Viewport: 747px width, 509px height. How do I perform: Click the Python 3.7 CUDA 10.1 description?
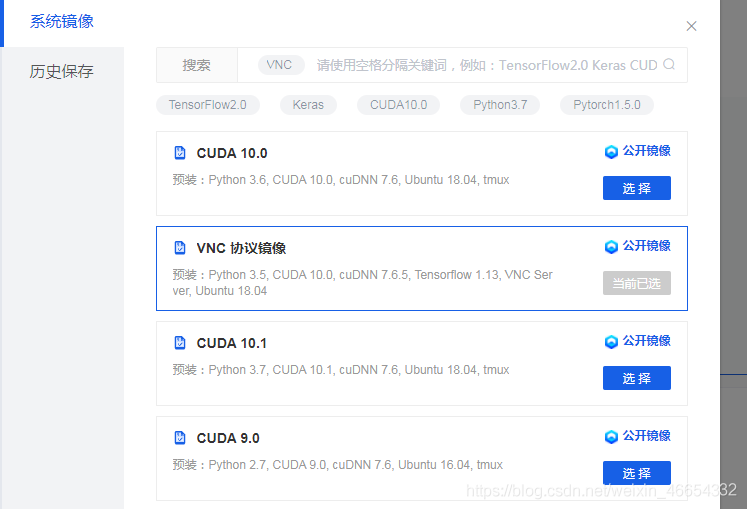point(341,370)
